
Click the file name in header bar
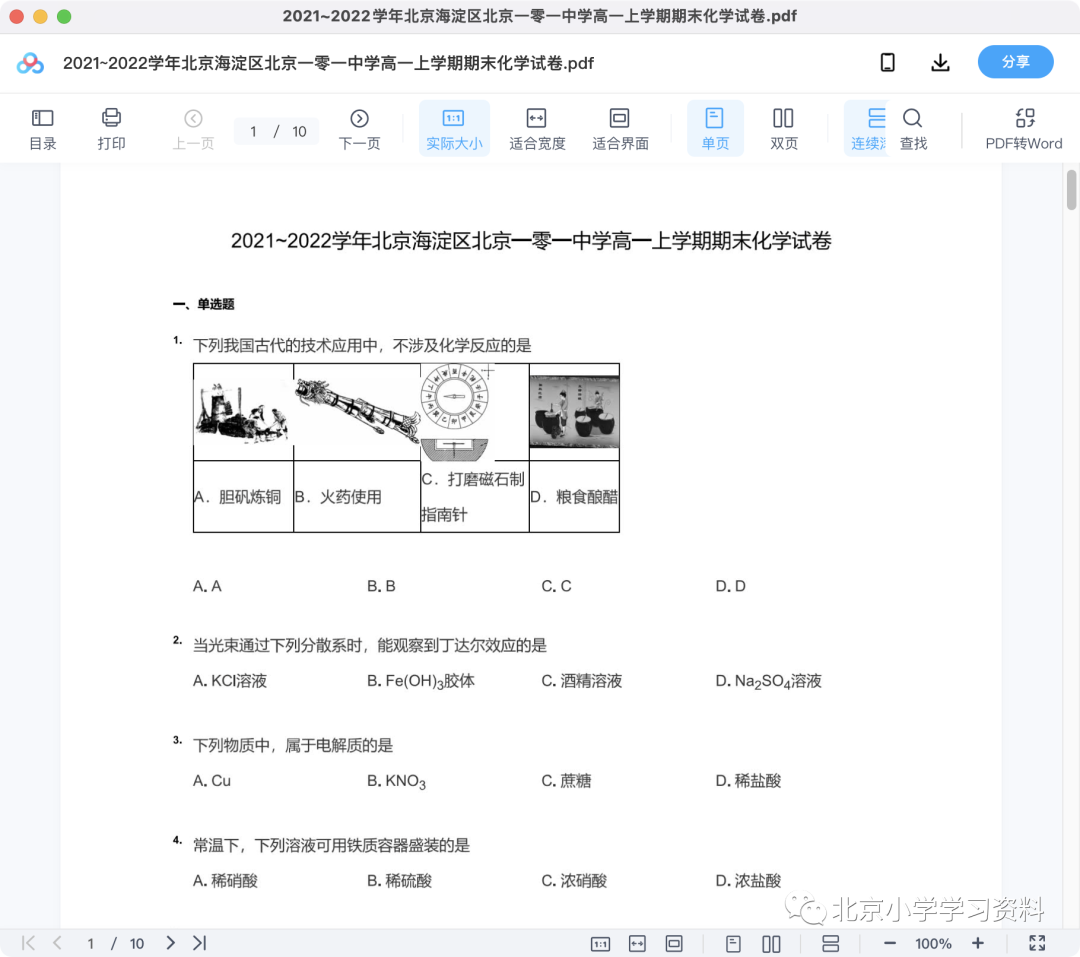coord(329,63)
